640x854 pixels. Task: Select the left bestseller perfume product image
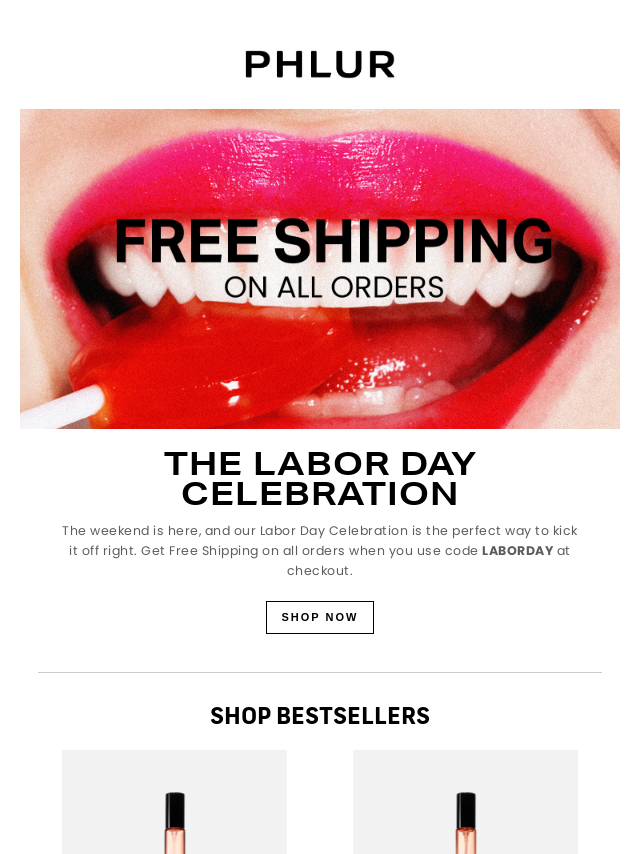(x=174, y=802)
